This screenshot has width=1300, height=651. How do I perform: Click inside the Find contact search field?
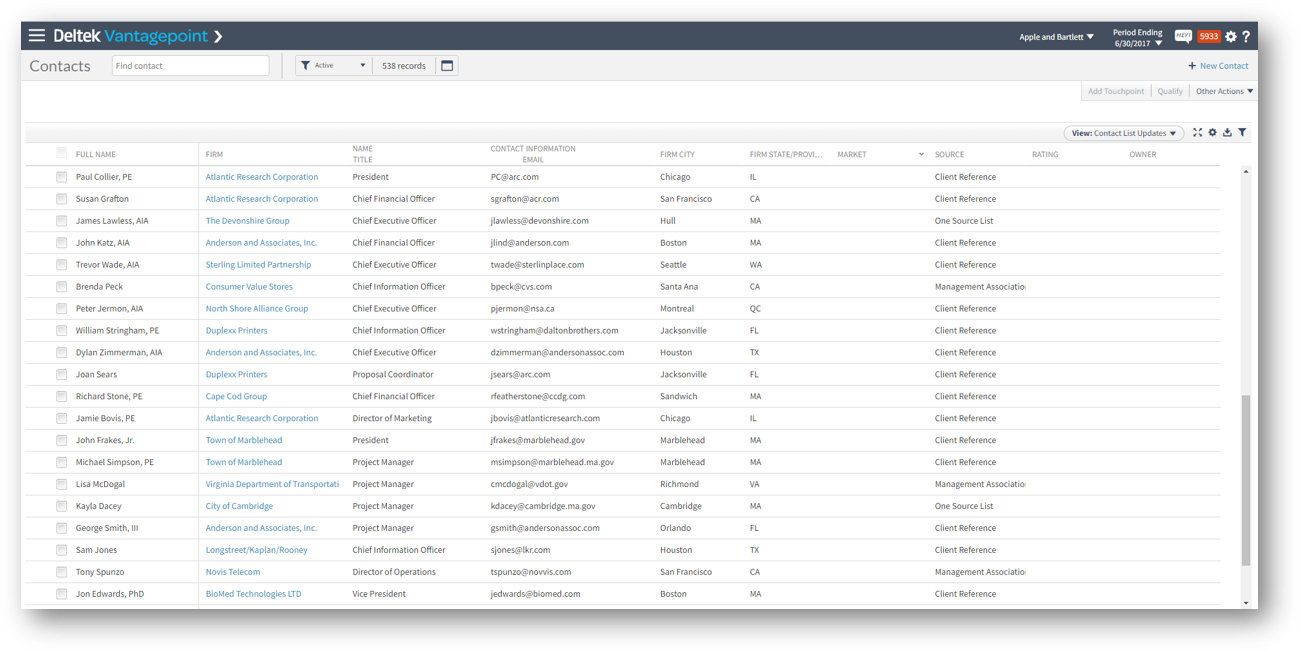pyautogui.click(x=190, y=64)
